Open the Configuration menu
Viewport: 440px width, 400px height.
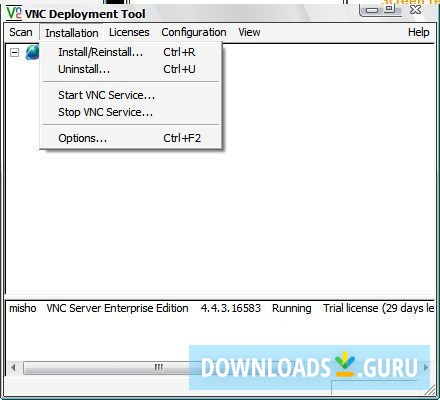click(194, 32)
